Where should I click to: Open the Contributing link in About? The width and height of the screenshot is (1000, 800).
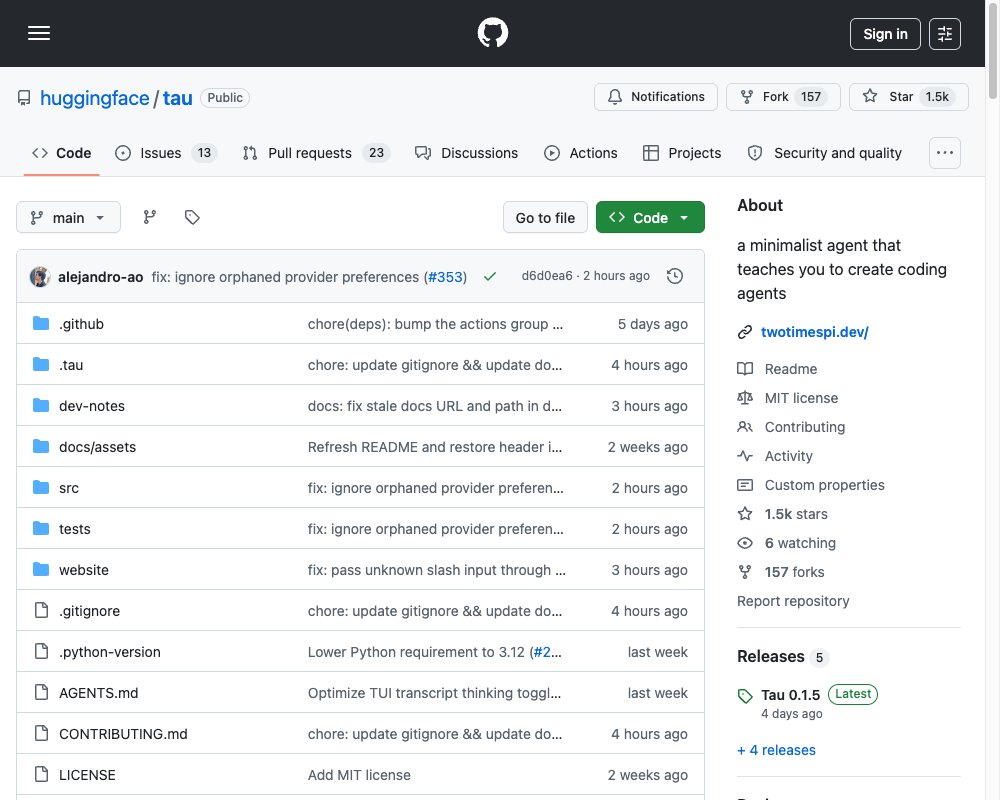pyautogui.click(x=804, y=427)
